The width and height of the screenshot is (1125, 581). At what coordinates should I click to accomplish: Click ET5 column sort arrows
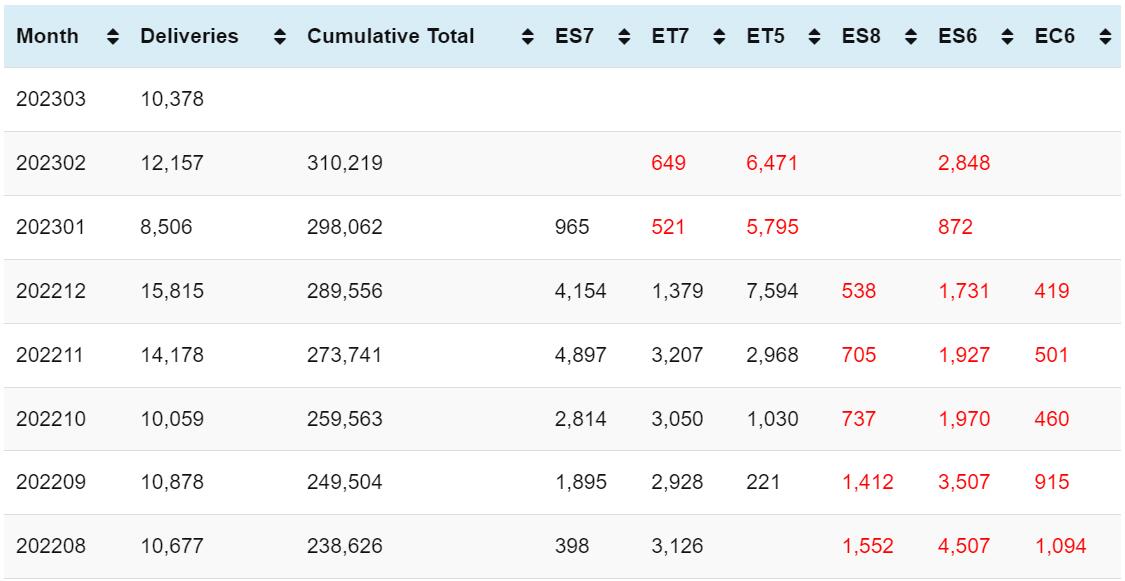[x=814, y=37]
